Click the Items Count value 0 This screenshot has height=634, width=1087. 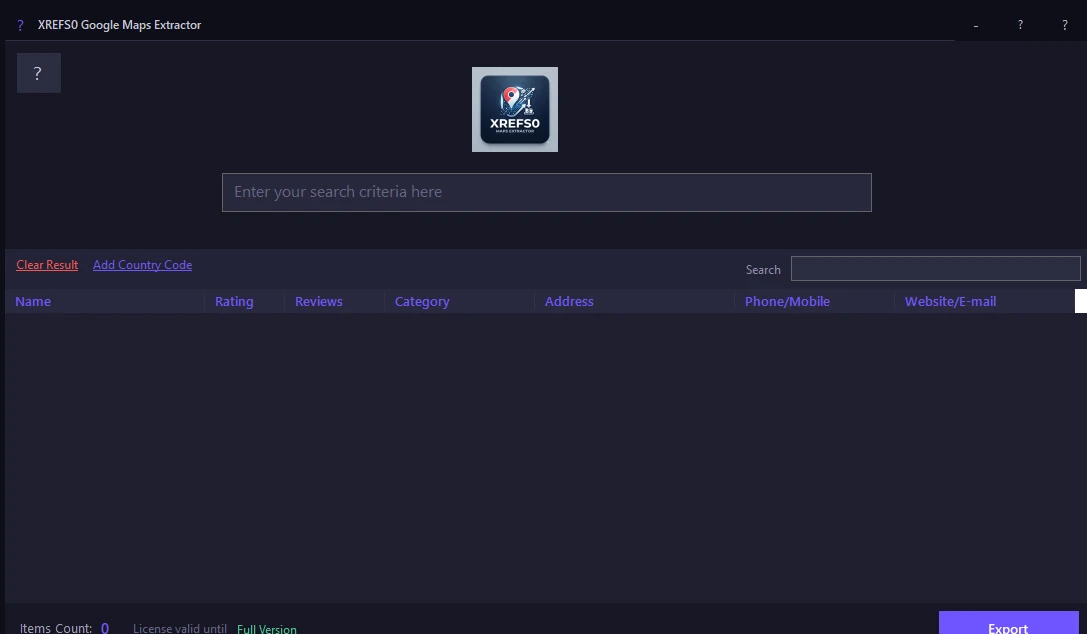pyautogui.click(x=105, y=628)
